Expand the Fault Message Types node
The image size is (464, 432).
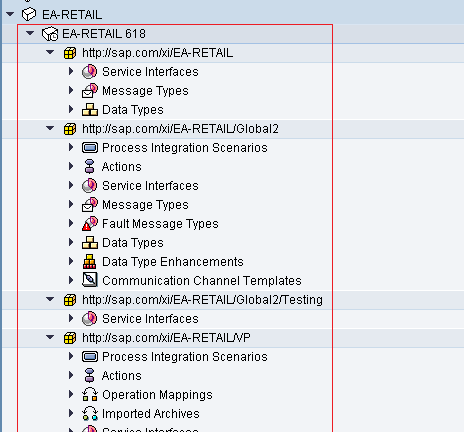point(71,223)
